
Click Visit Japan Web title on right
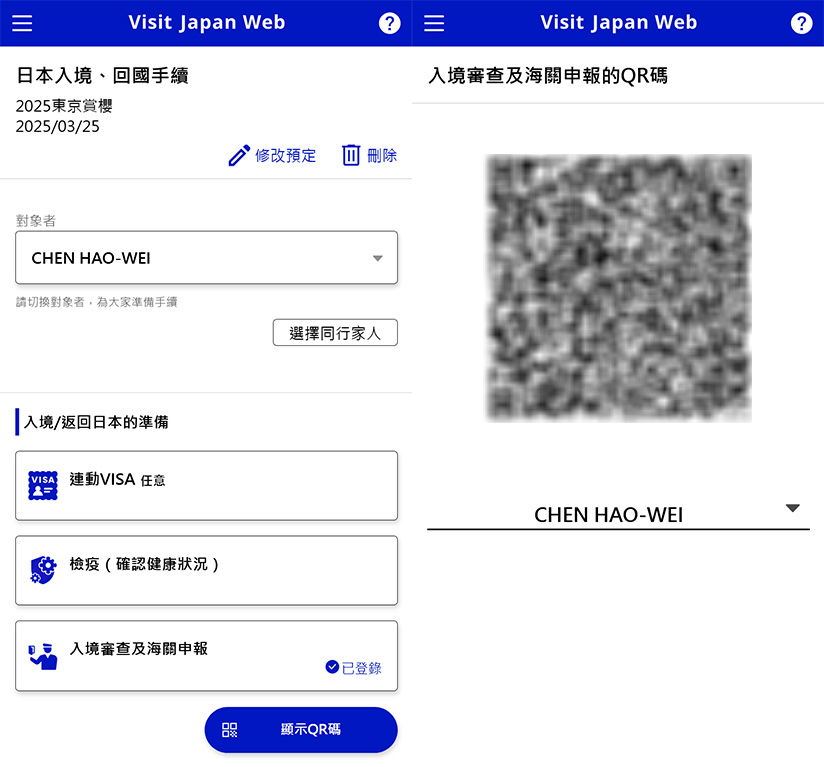619,23
